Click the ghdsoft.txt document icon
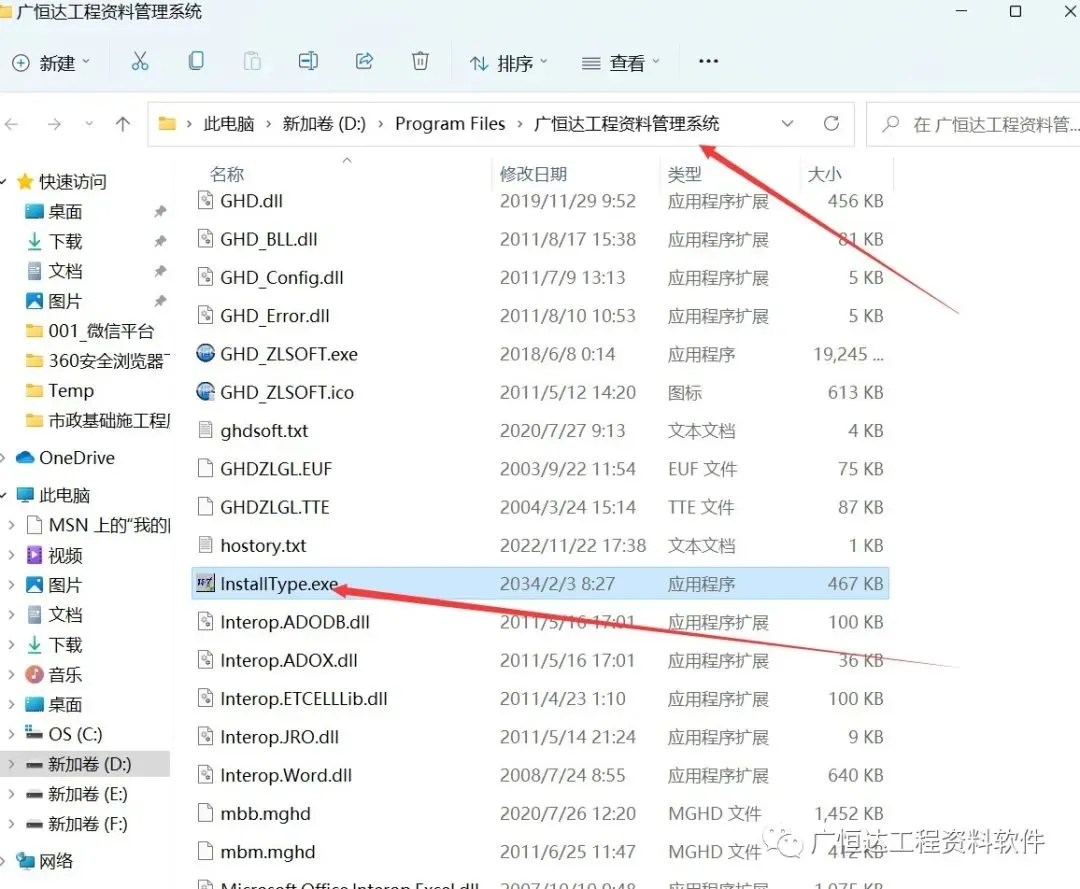 coord(205,430)
